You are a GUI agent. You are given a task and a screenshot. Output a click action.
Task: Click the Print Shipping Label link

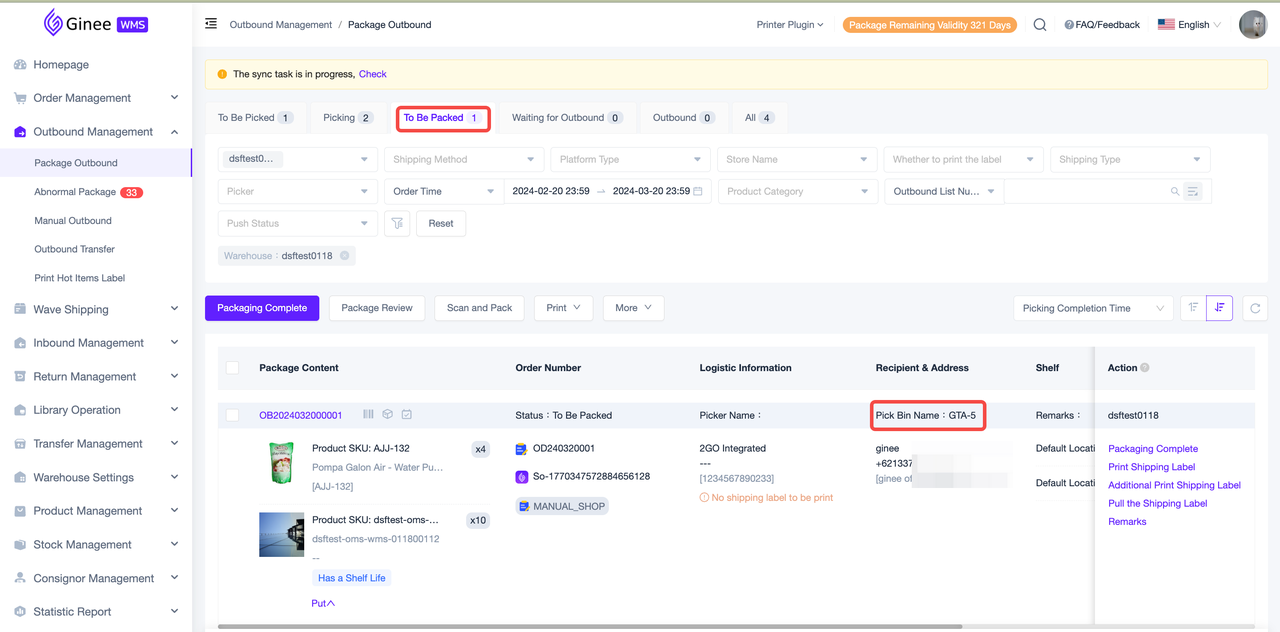[x=1151, y=467]
